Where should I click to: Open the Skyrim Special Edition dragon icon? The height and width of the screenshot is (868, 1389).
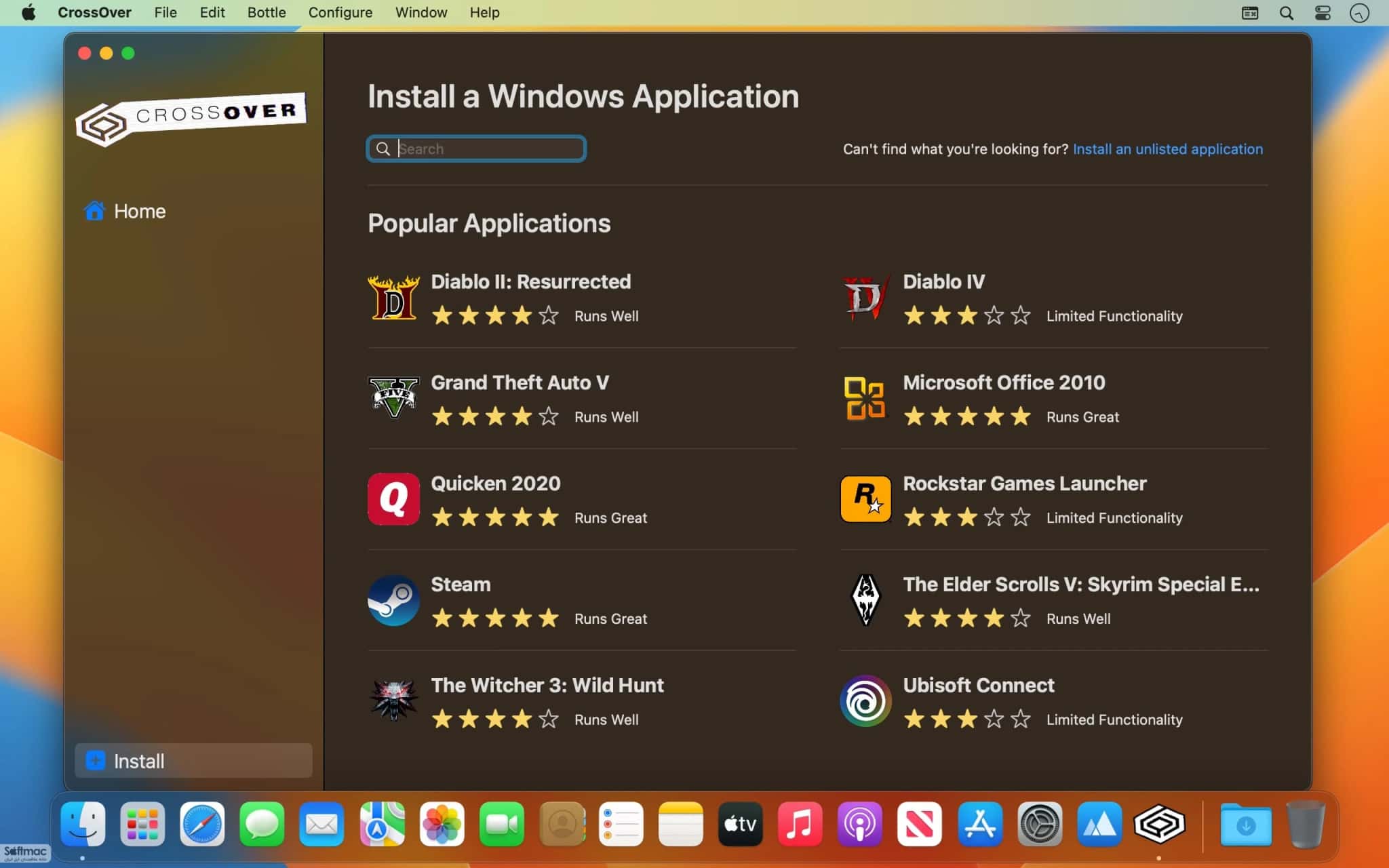click(865, 600)
